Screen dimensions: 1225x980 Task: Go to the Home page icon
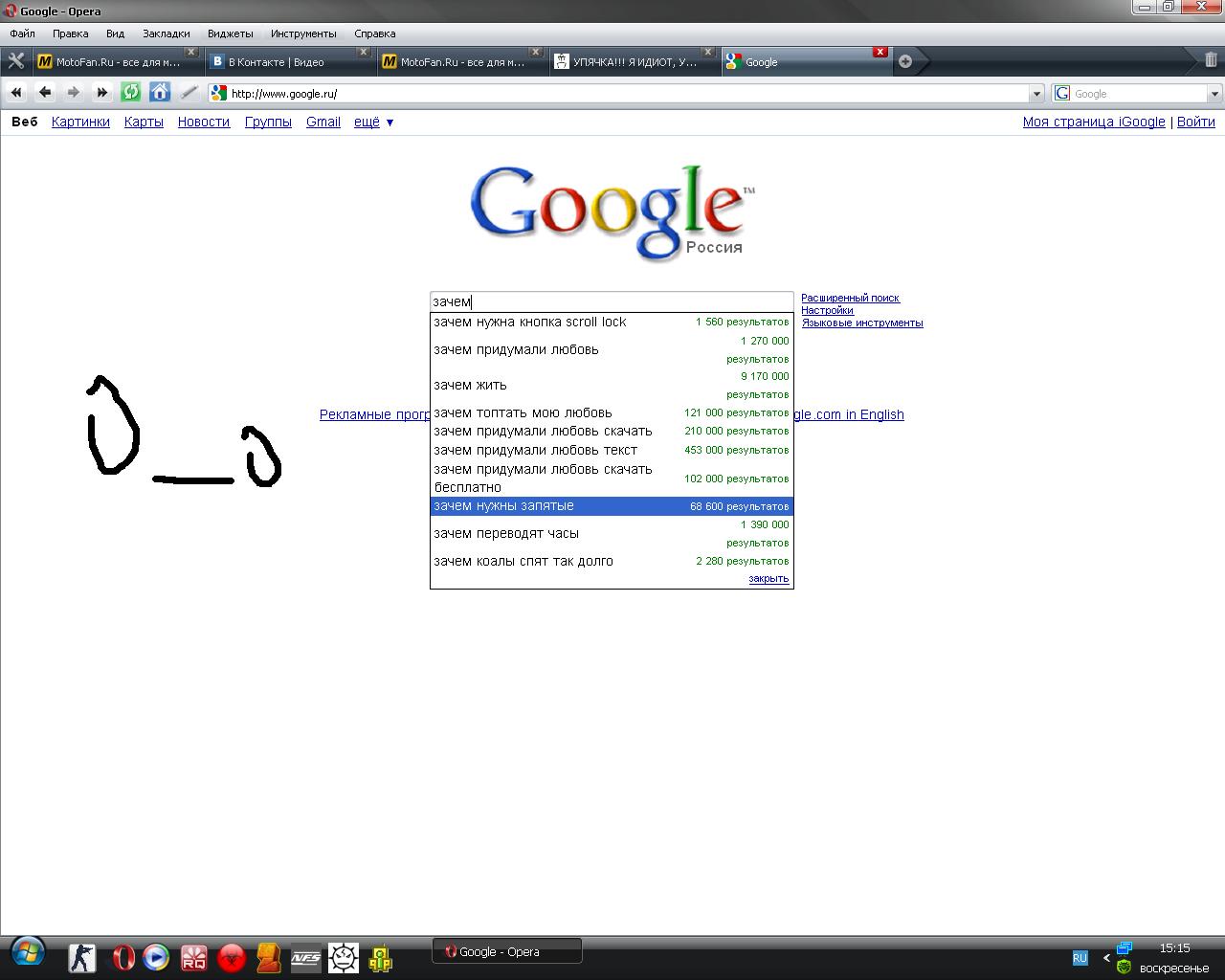coord(160,93)
